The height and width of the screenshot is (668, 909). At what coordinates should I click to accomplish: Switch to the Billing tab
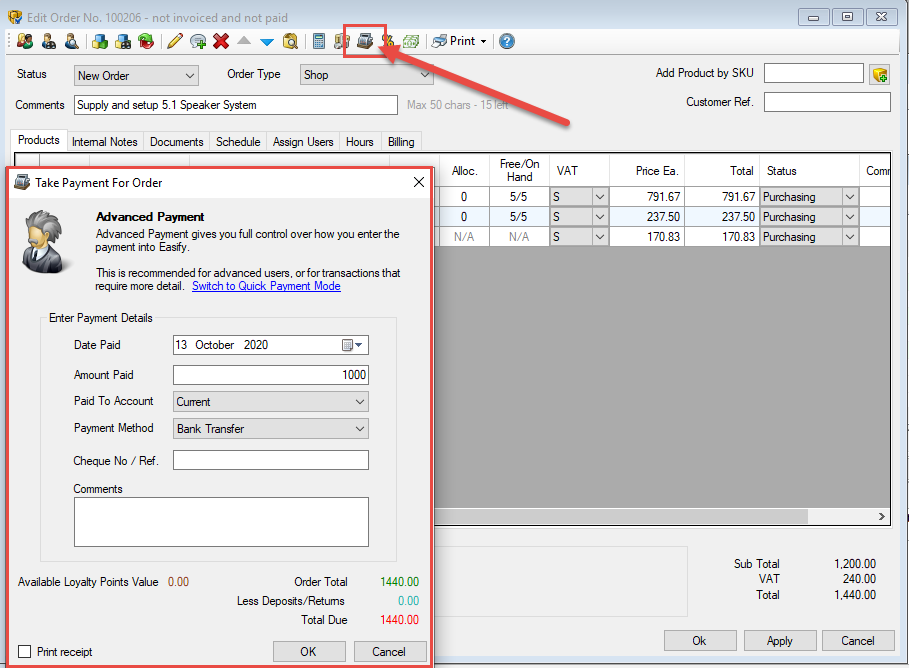pyautogui.click(x=401, y=142)
